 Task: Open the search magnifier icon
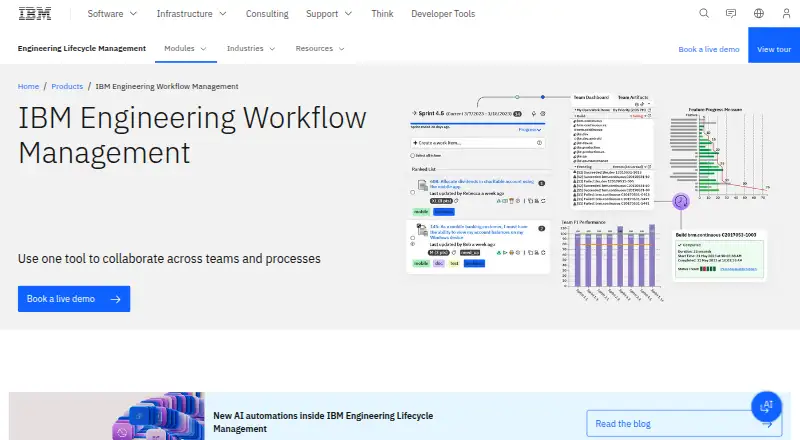point(704,13)
